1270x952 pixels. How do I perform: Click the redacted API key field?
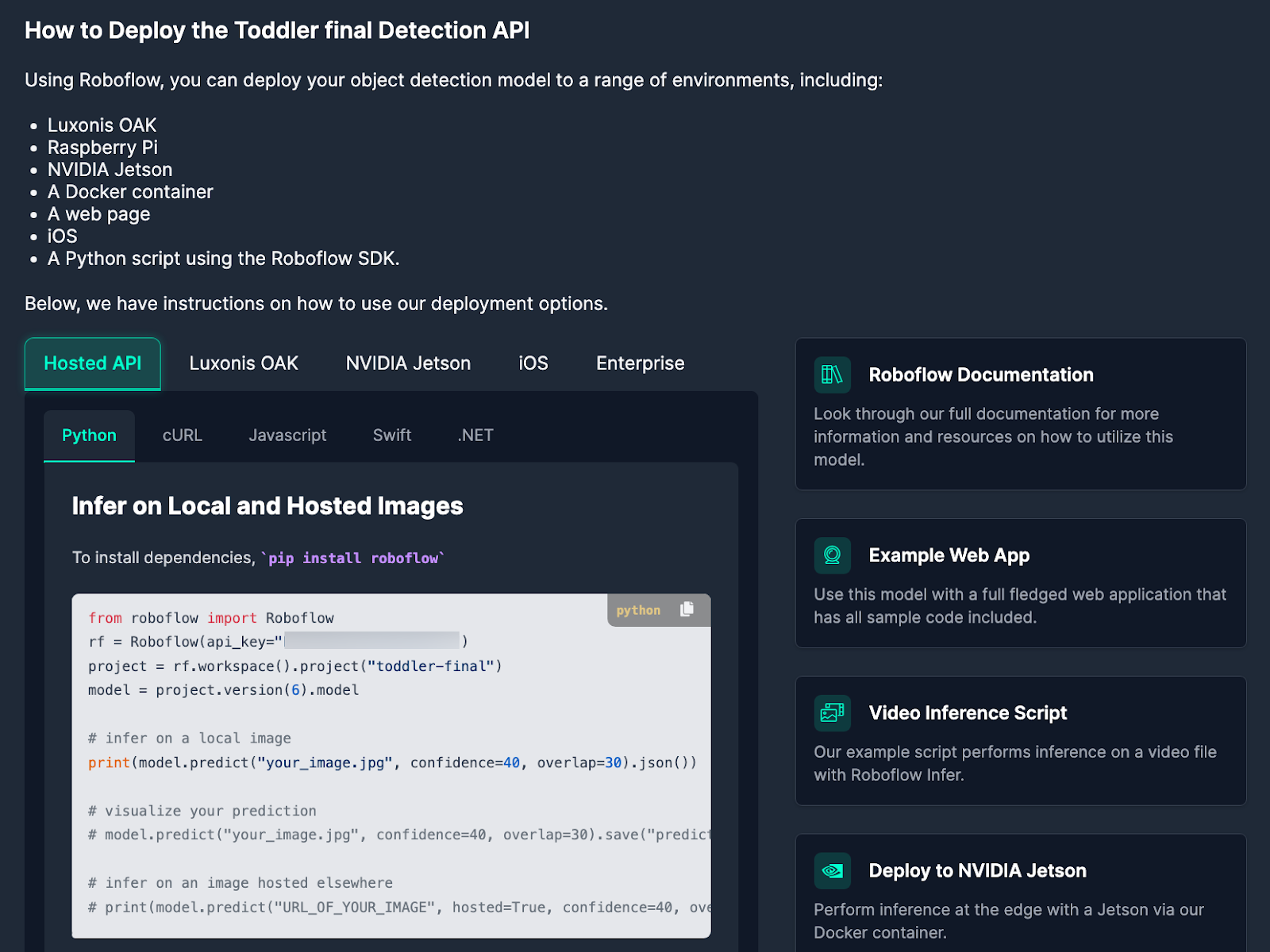click(x=371, y=641)
